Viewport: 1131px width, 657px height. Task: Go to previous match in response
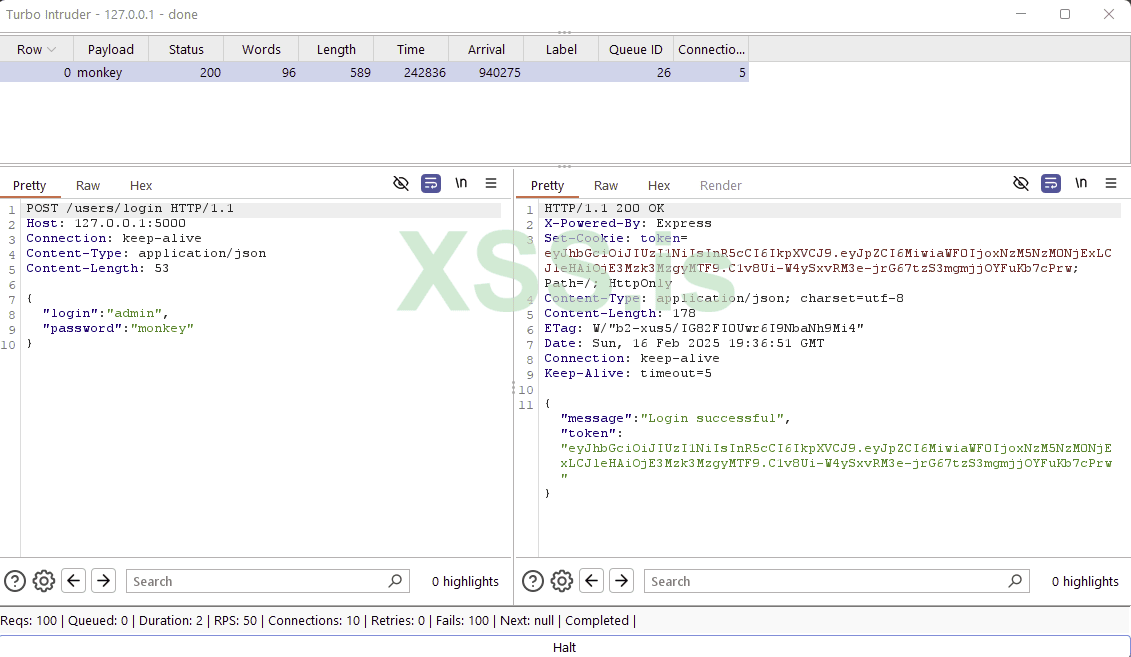[x=591, y=580]
